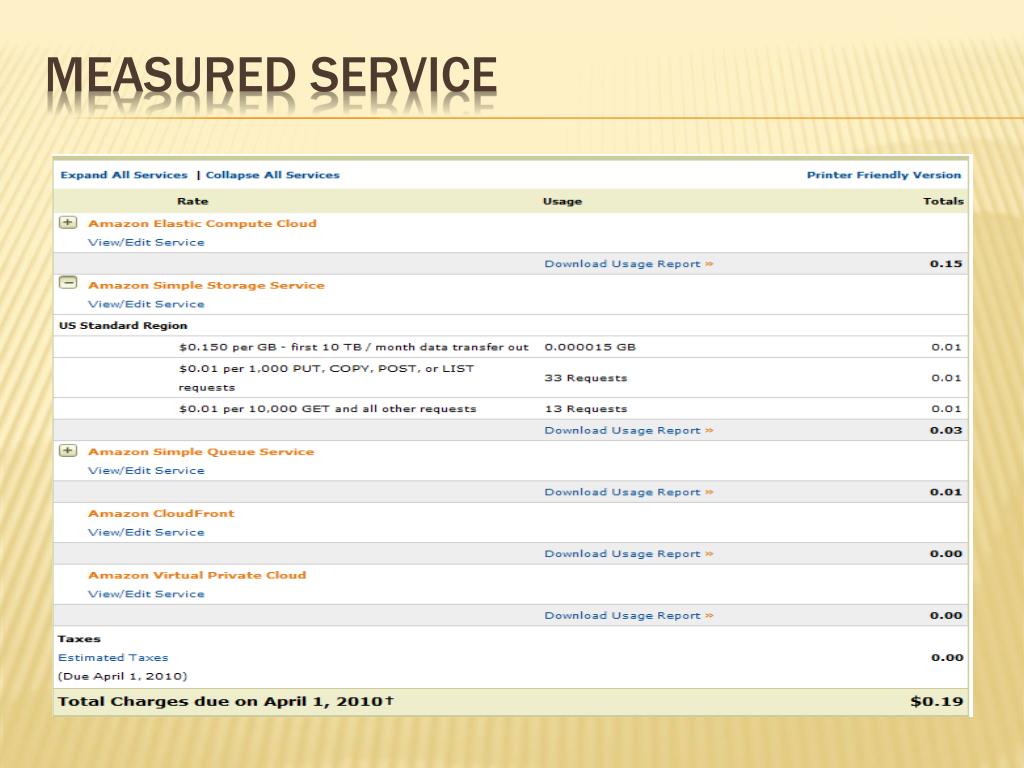1024x768 pixels.
Task: Select the Usage column header
Action: point(562,201)
